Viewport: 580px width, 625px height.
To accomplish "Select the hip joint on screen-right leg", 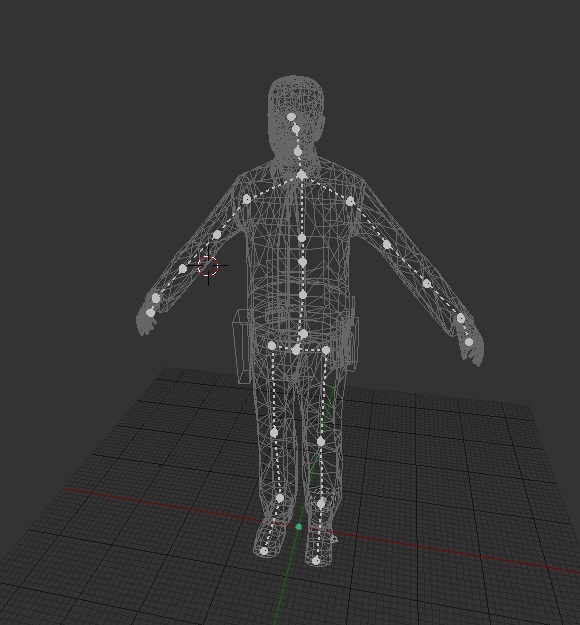I will [326, 350].
